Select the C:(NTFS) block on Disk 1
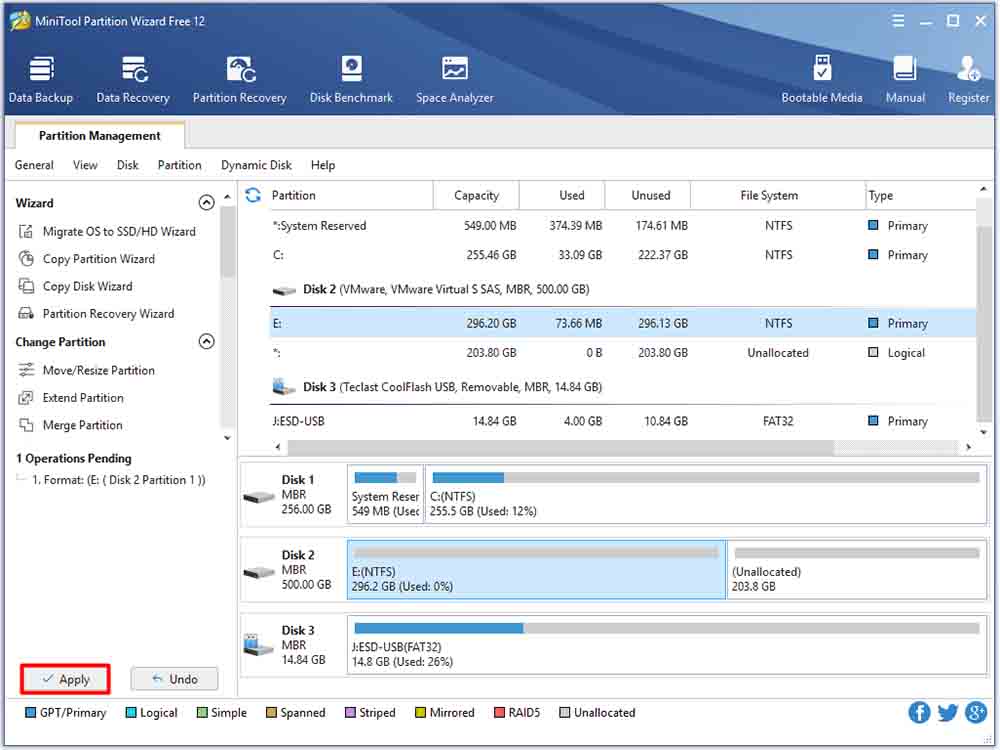The height and width of the screenshot is (750, 1000). click(705, 495)
